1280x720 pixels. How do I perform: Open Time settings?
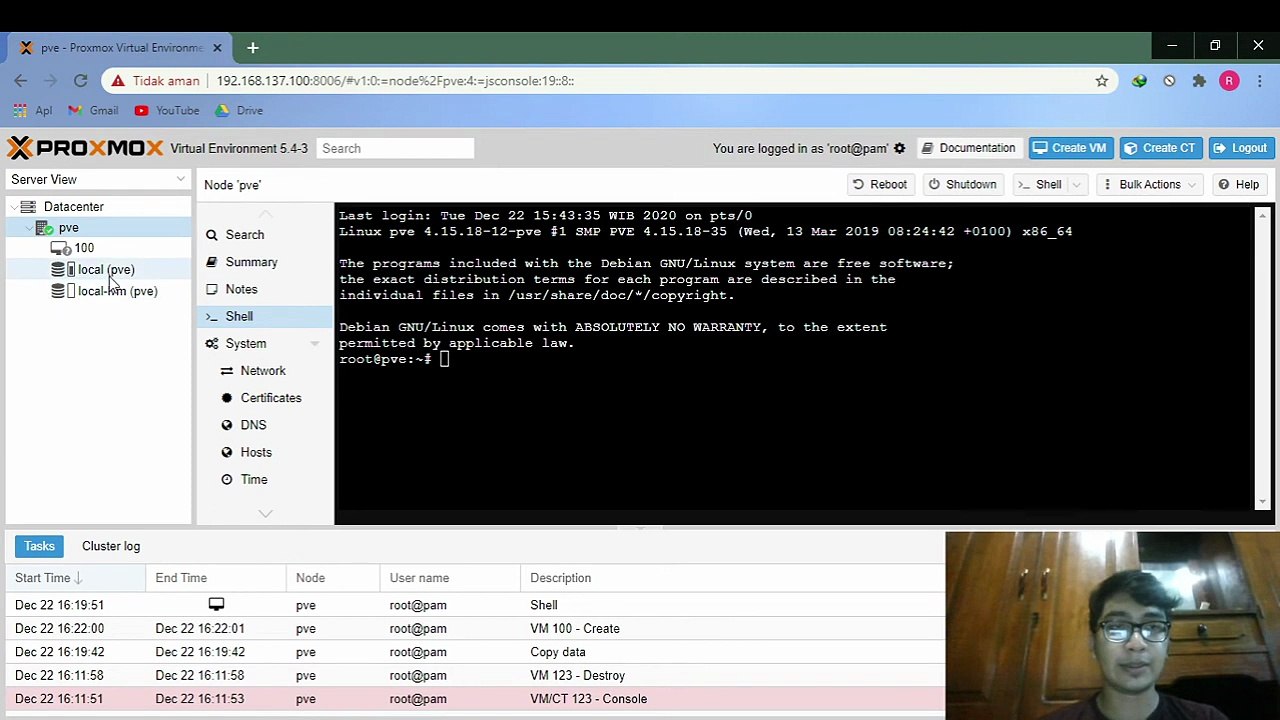pyautogui.click(x=254, y=479)
